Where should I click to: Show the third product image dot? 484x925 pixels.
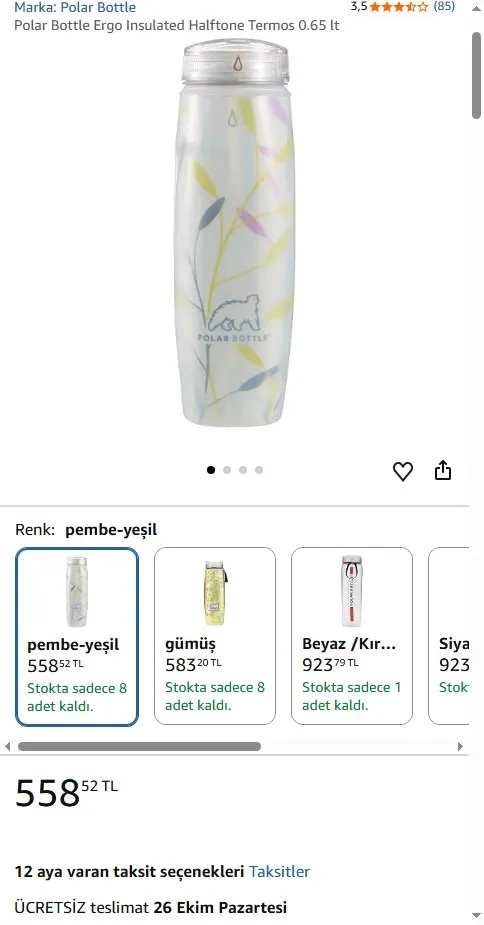[x=243, y=470]
